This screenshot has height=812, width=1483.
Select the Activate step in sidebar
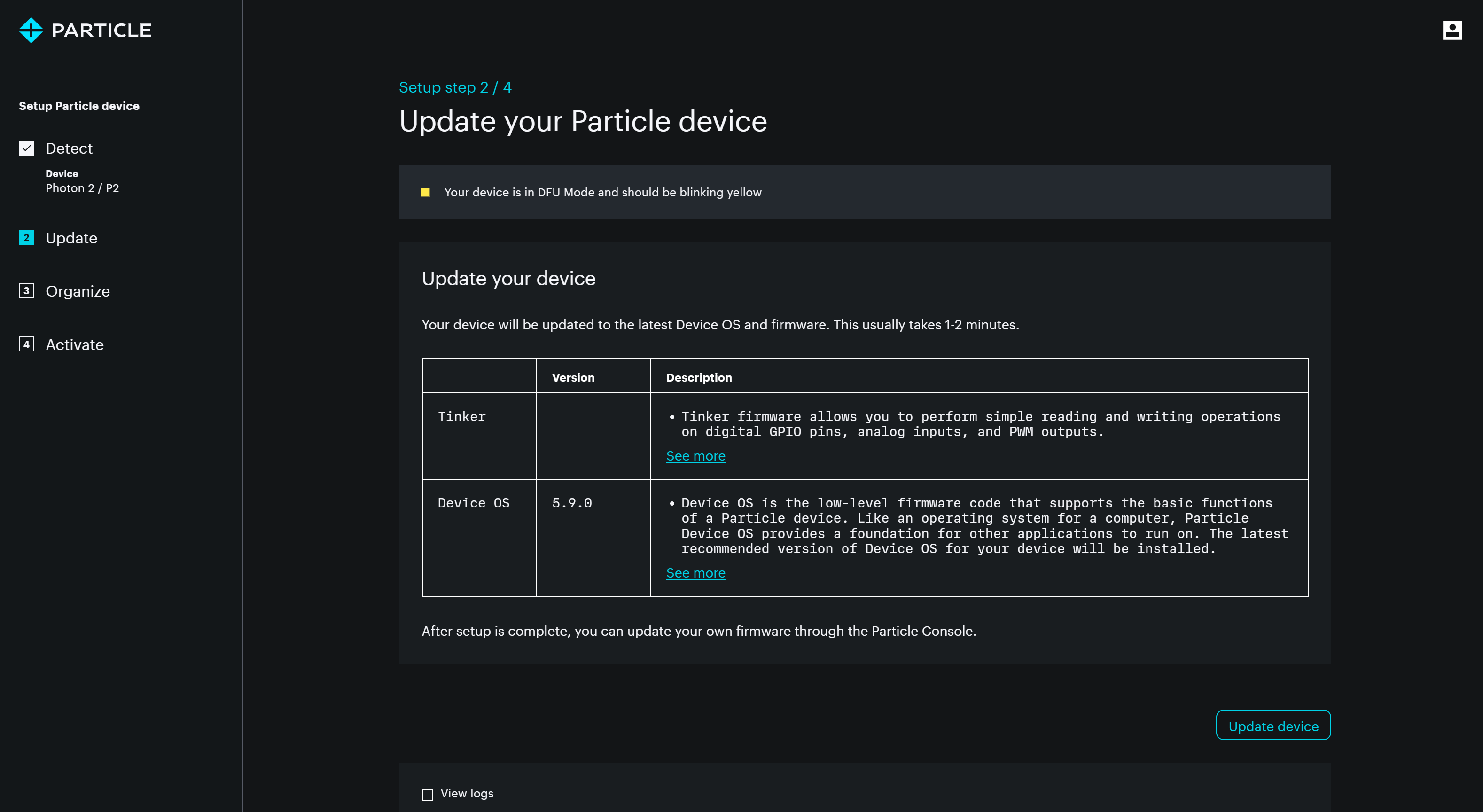click(x=75, y=344)
